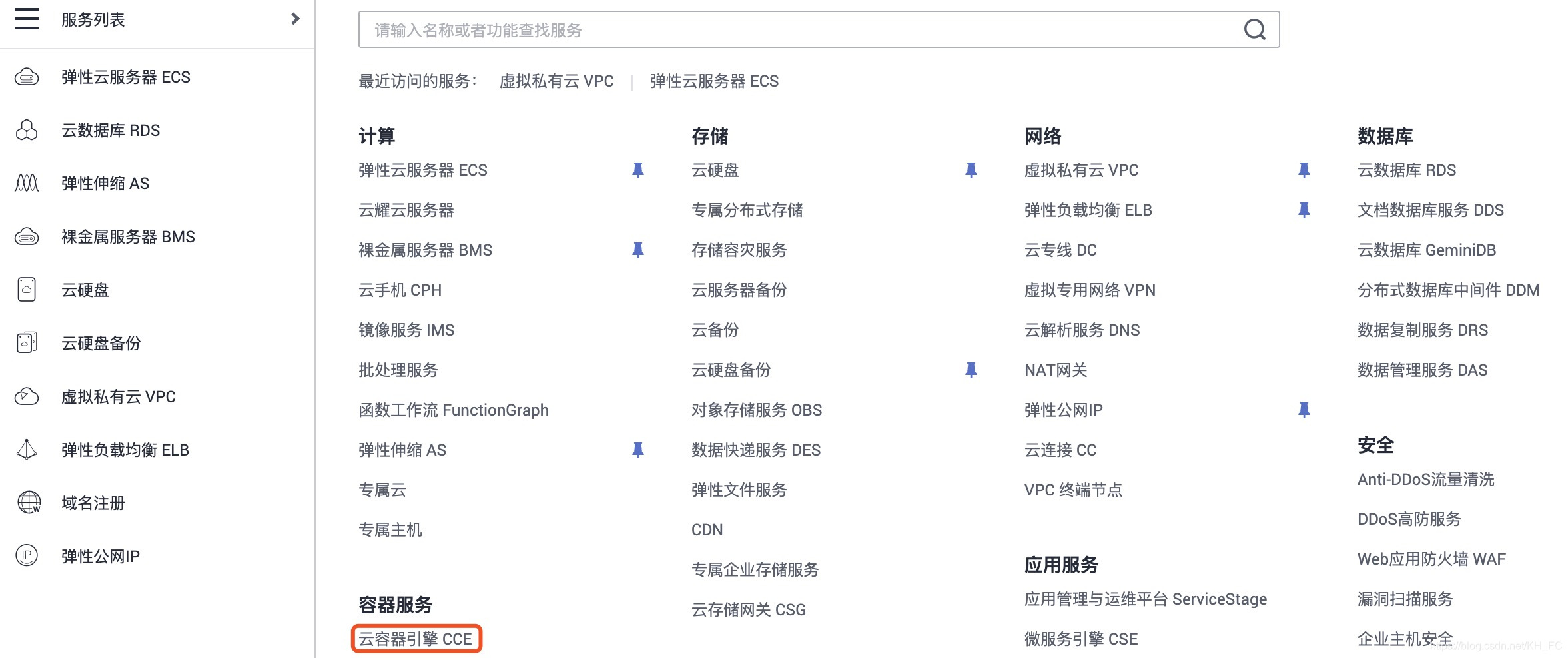Open recently visited 弹性云服务器 ECS

tap(714, 81)
